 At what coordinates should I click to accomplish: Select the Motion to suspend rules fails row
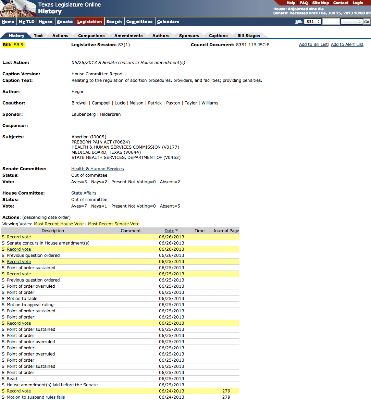tap(120, 397)
